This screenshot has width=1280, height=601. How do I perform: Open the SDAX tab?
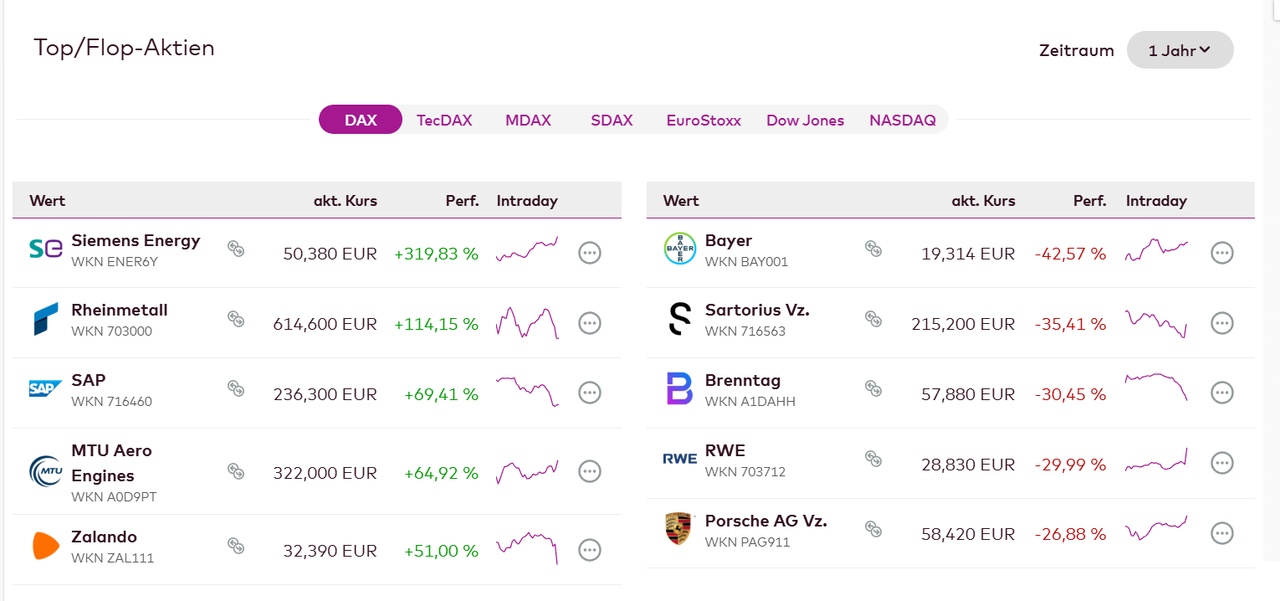point(611,120)
